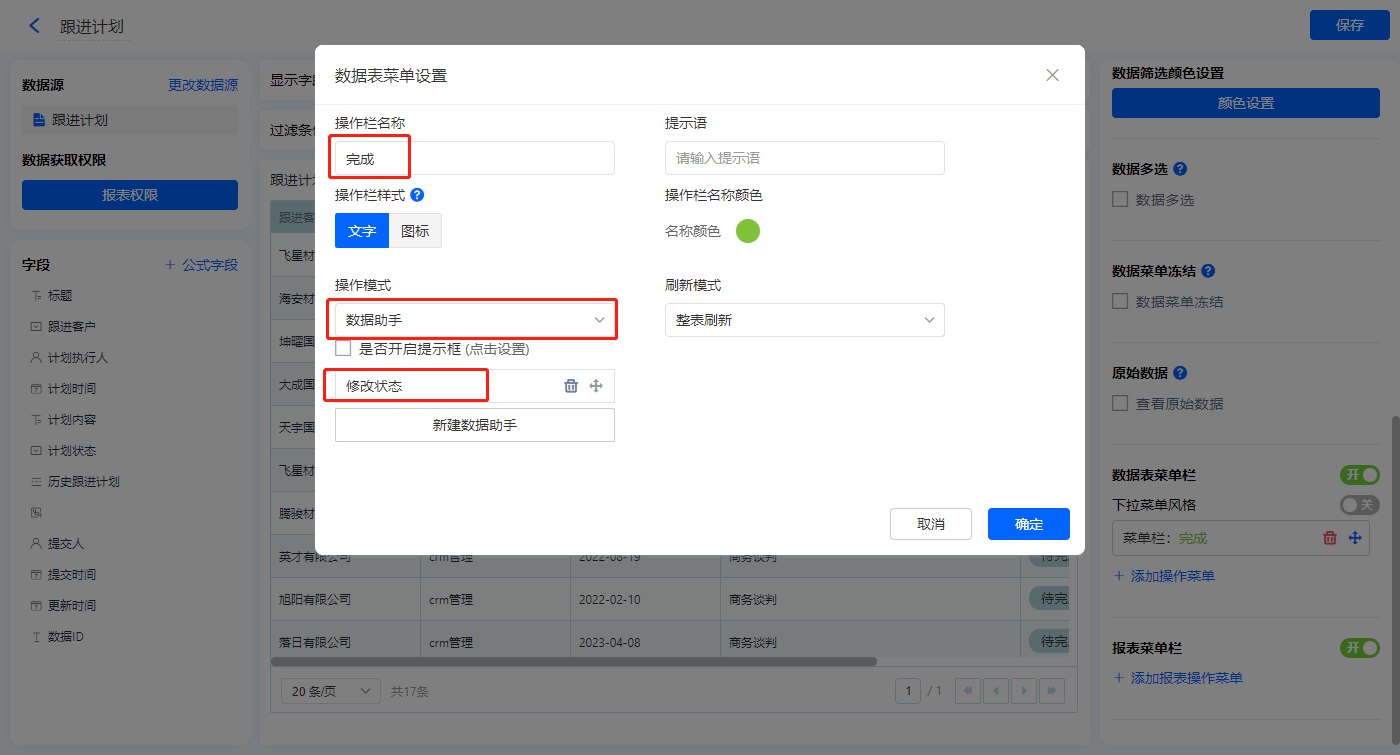
Task: Click the help icon next to 操作栏样式
Action: [418, 195]
